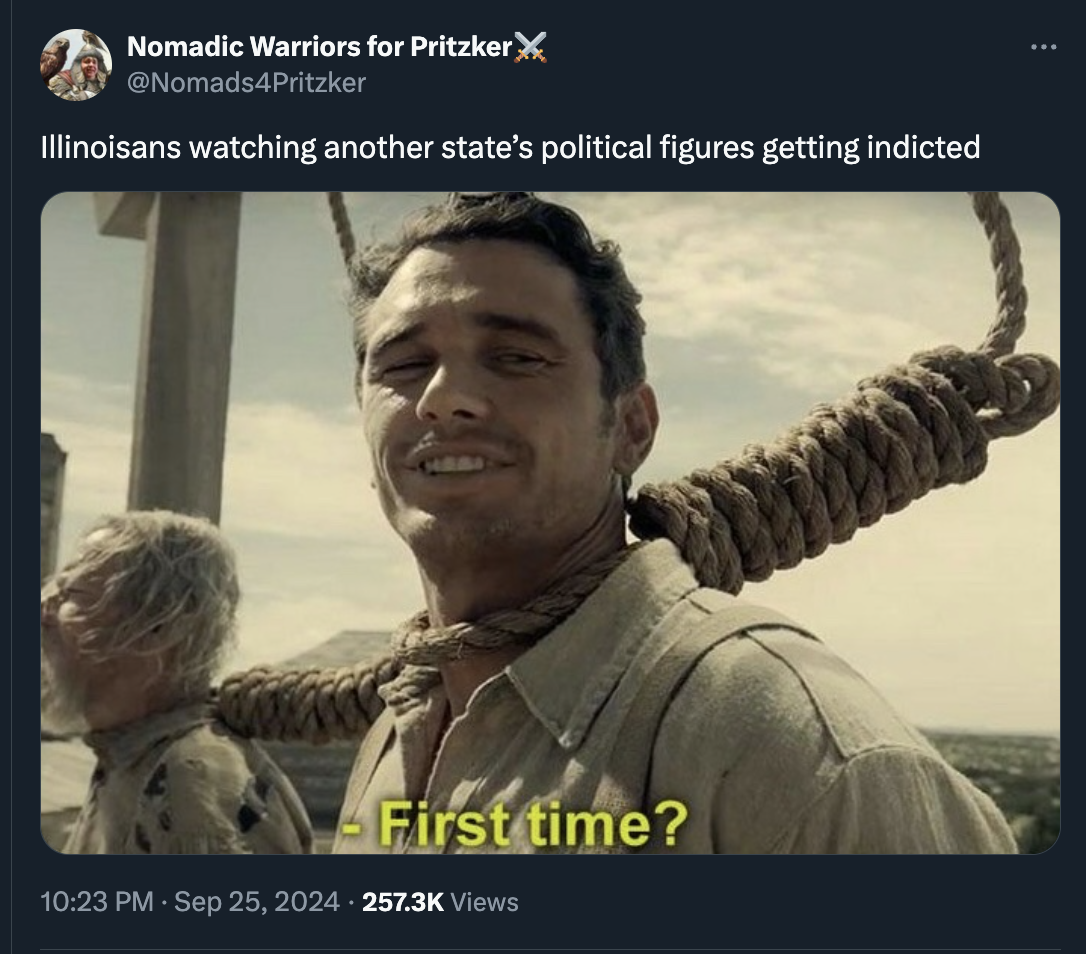Click the crossed swords emoji beside name
Image resolution: width=1086 pixels, height=954 pixels.
pyautogui.click(x=530, y=47)
